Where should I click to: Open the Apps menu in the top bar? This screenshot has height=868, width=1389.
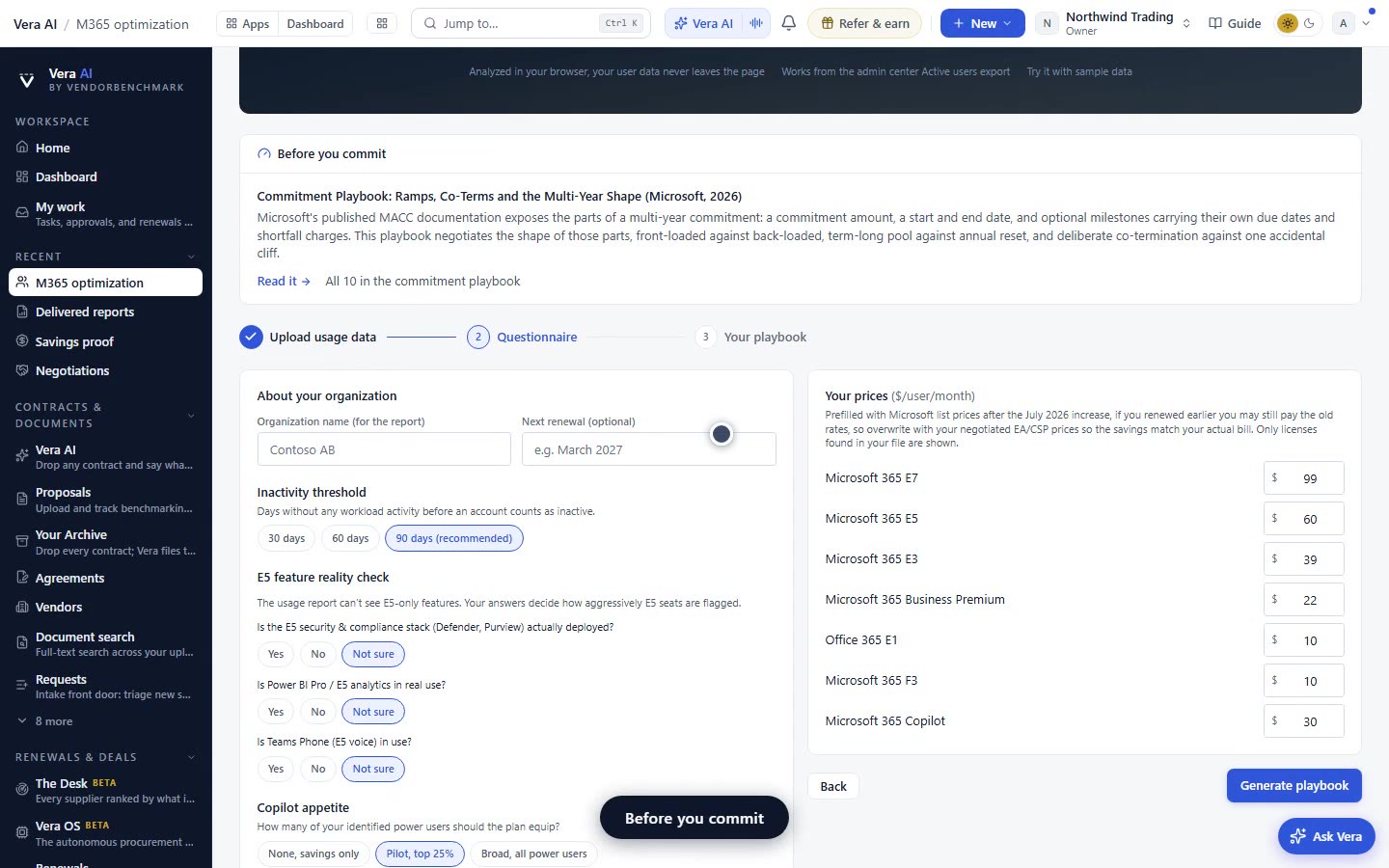click(x=248, y=23)
